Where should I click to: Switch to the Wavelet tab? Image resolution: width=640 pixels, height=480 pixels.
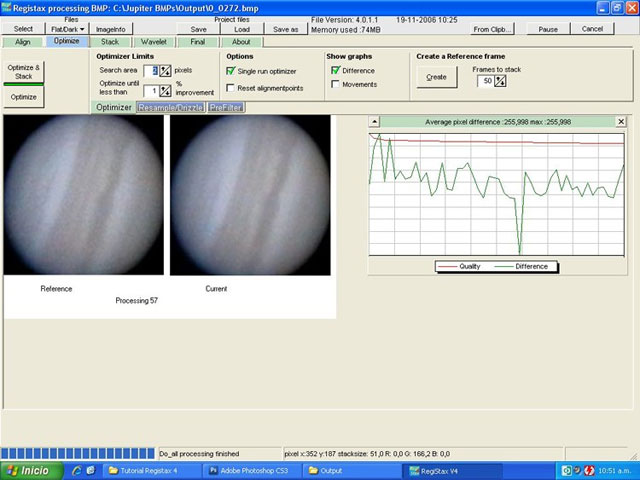coord(154,42)
